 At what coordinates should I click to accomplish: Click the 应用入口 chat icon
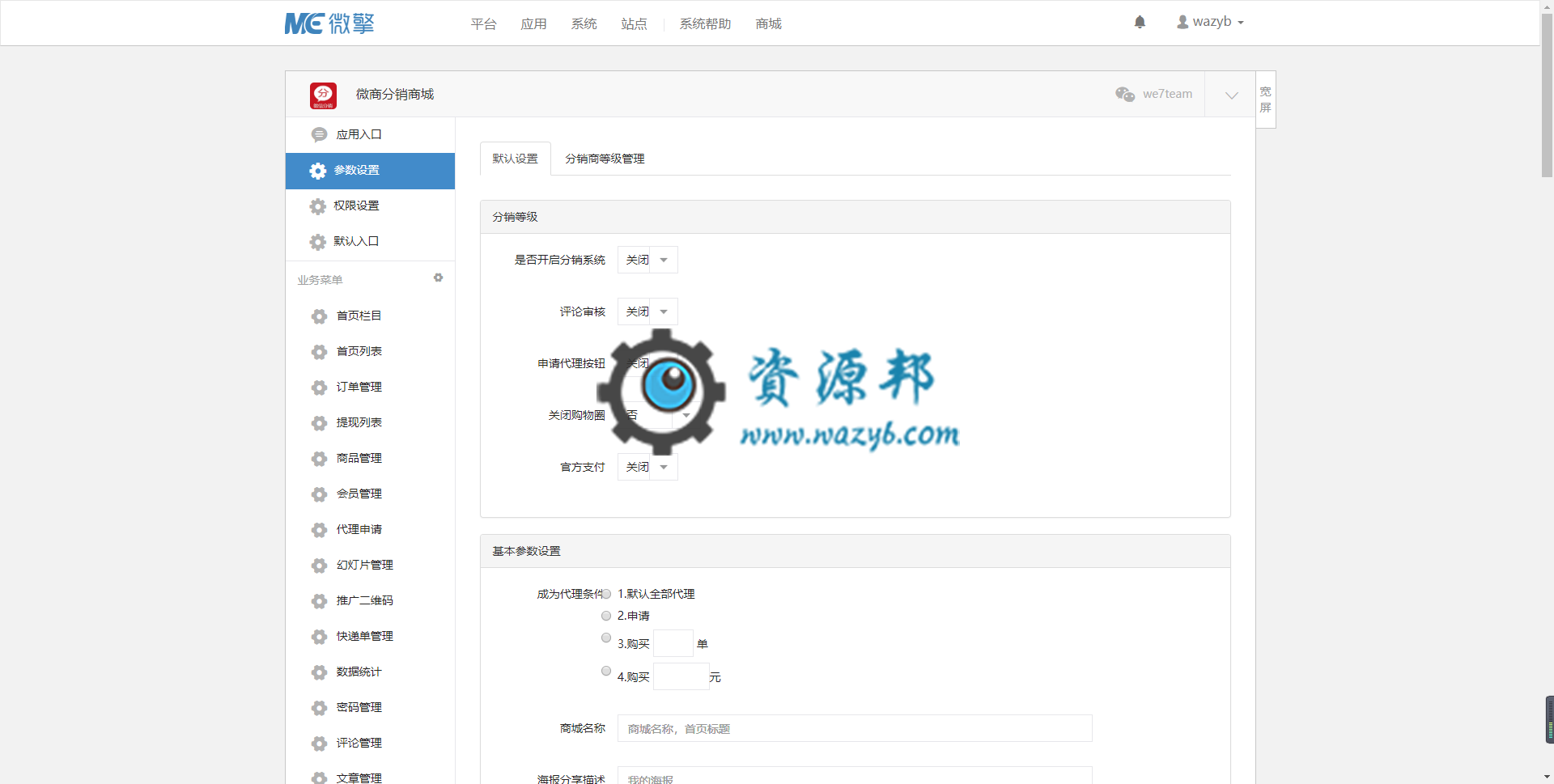point(319,135)
